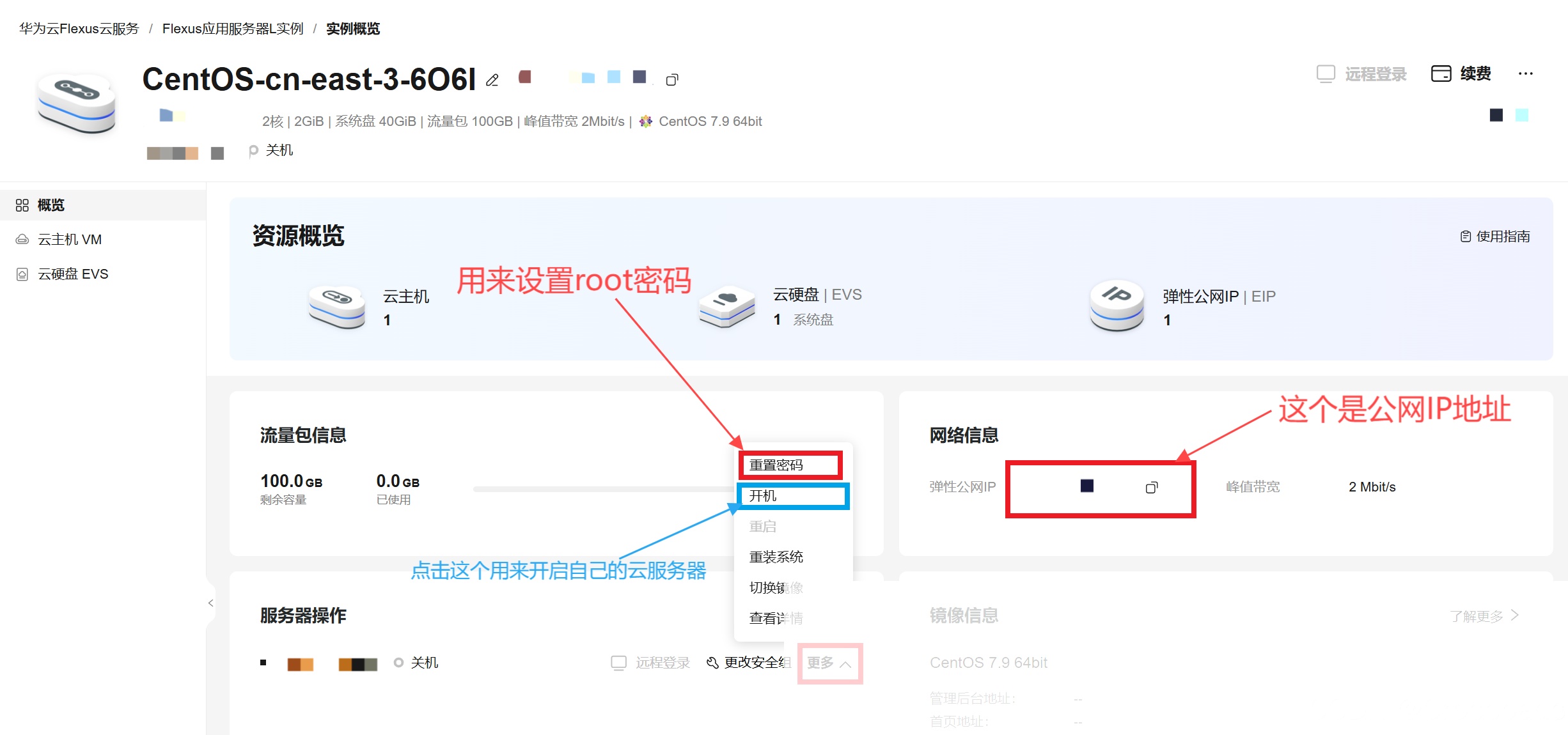Click the instance title CentOS-cn-east-3-6O6I
This screenshot has width=1568, height=735.
pos(309,79)
